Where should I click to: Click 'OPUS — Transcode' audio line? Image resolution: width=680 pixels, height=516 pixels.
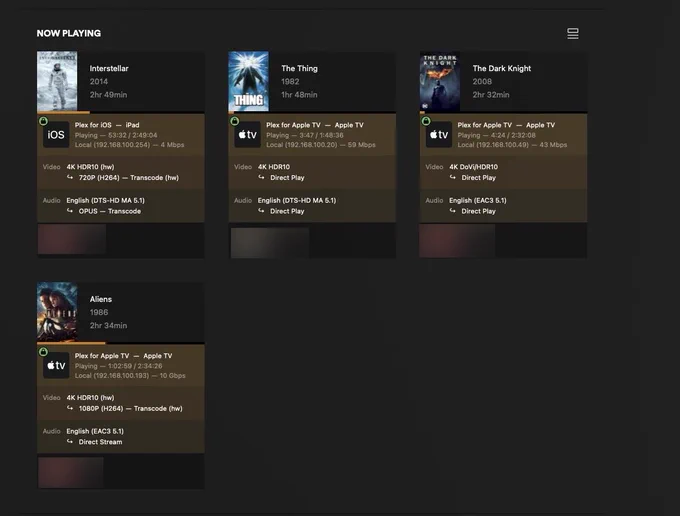point(110,211)
